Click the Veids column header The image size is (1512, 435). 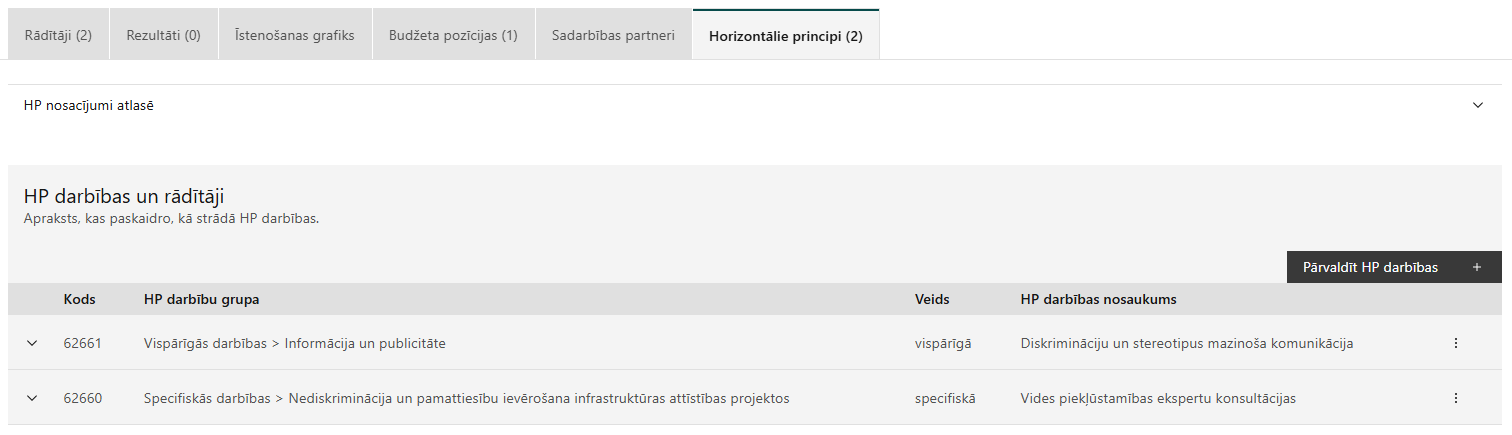[932, 299]
